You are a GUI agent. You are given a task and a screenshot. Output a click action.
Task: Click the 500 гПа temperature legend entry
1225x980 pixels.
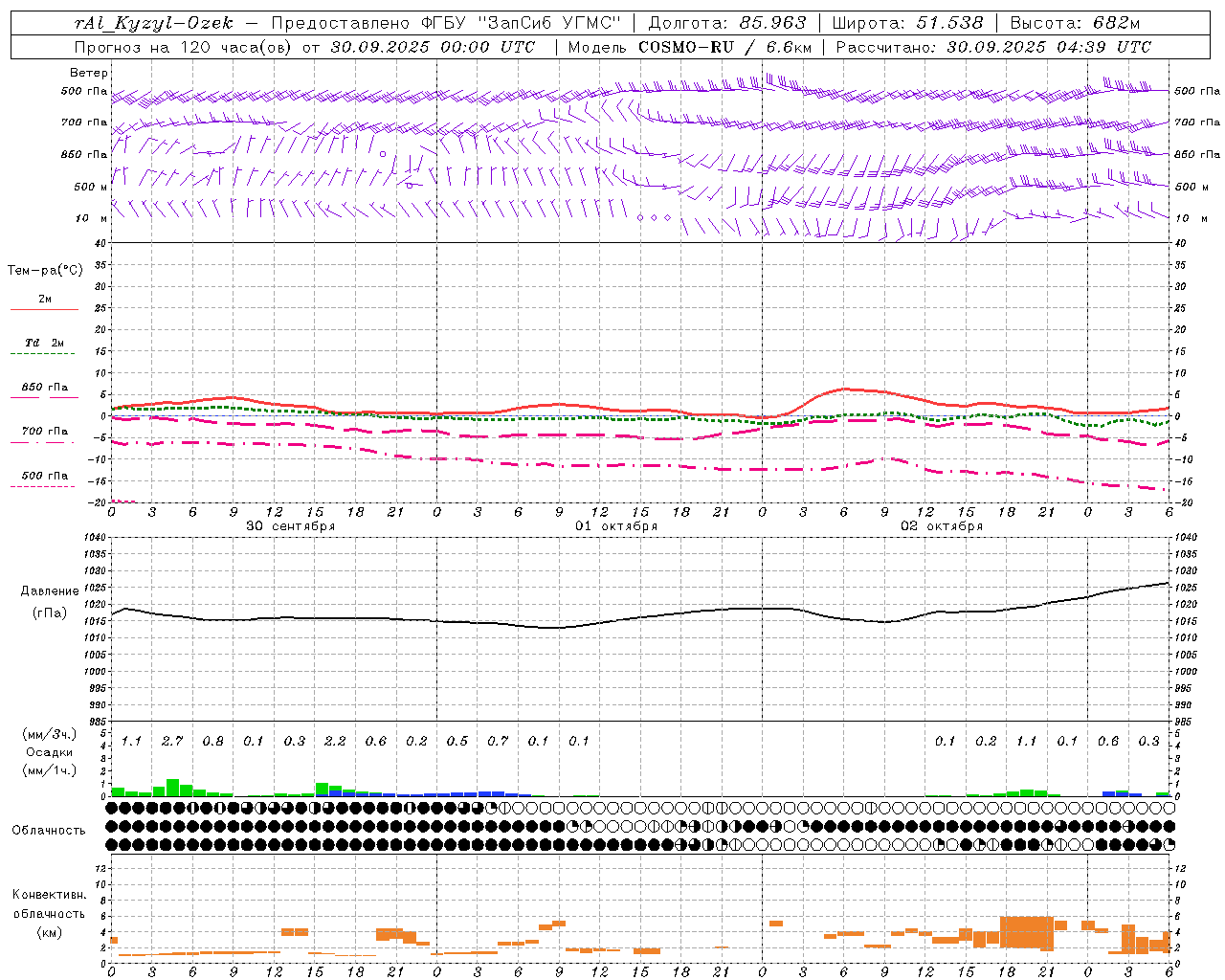coord(45,476)
